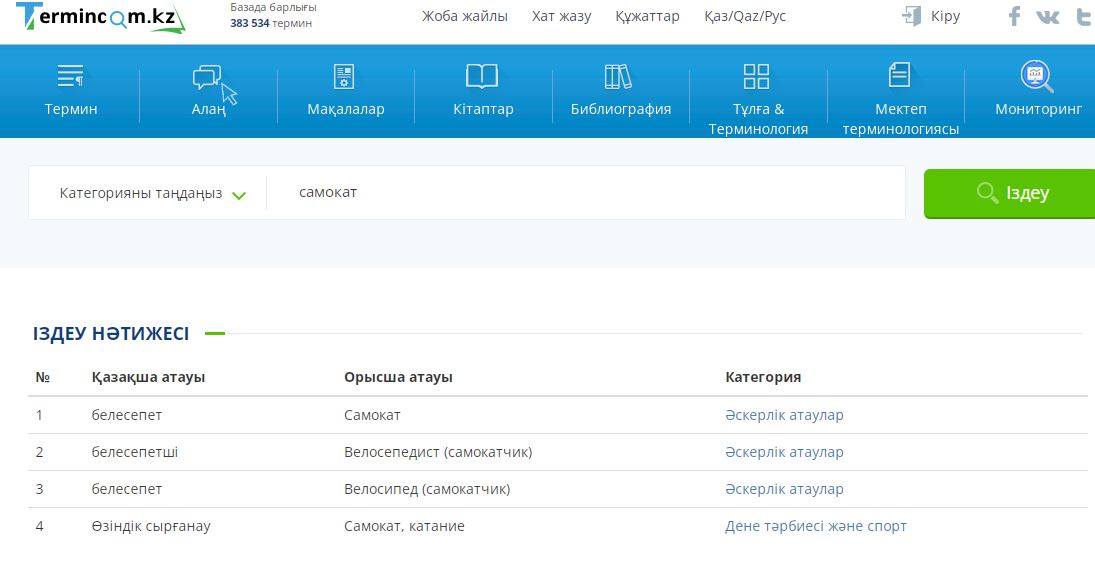Open the VK social network icon
Image resolution: width=1095 pixels, height=568 pixels.
(x=1048, y=16)
